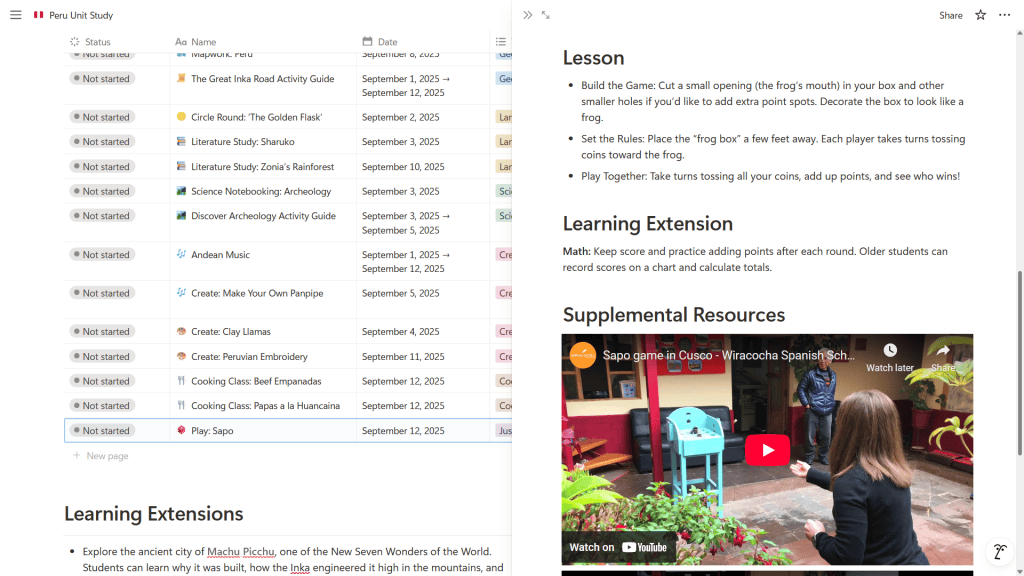Screen dimensions: 1024x576
Task: Open the Name column header menu
Action: click(x=203, y=42)
